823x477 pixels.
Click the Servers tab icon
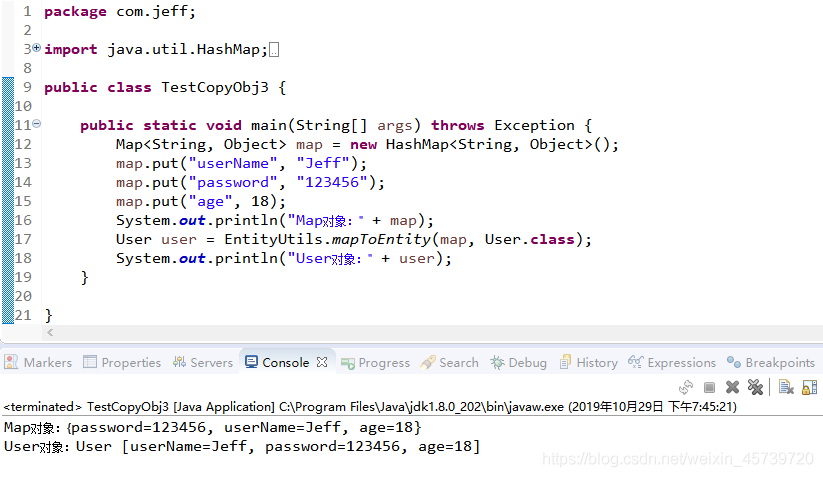pyautogui.click(x=180, y=362)
